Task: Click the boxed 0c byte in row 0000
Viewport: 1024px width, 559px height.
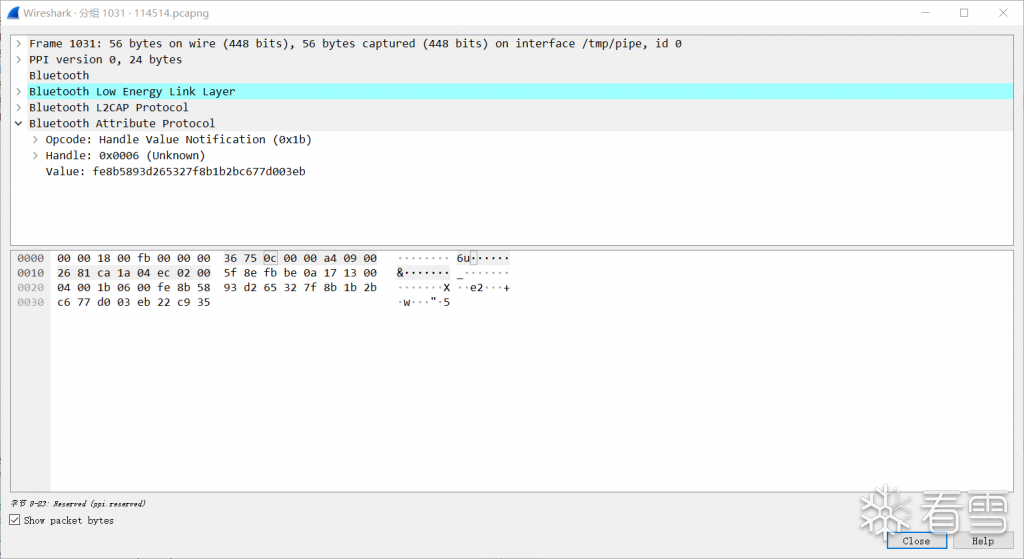Action: (x=270, y=258)
